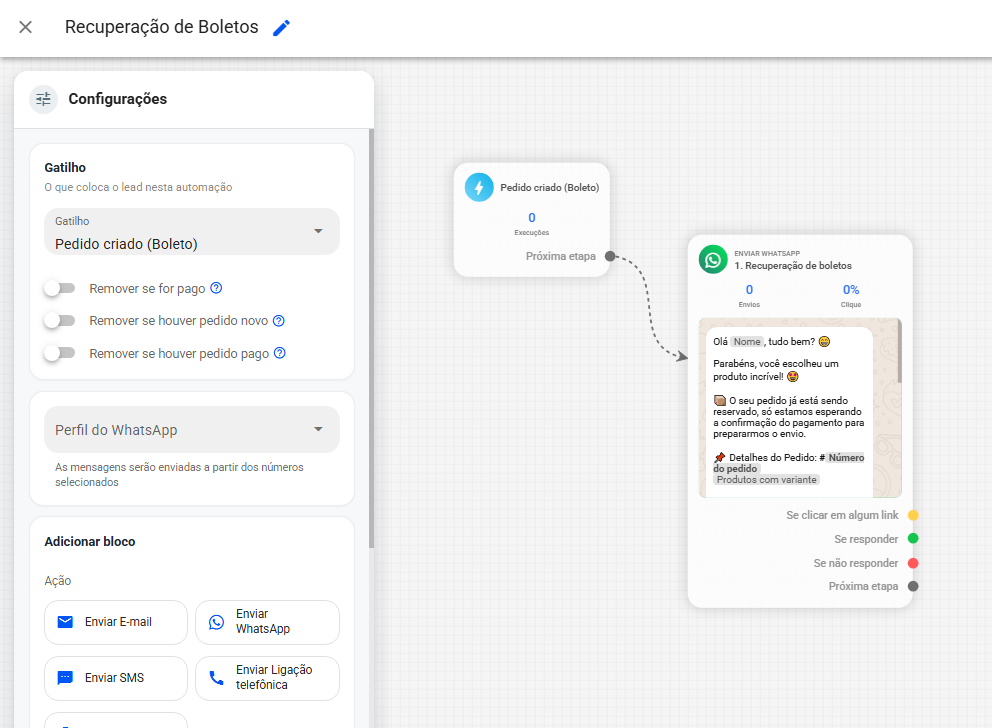Viewport: 992px width, 728px height.
Task: Select the Pedido criado (Boleto) node title
Action: click(550, 188)
